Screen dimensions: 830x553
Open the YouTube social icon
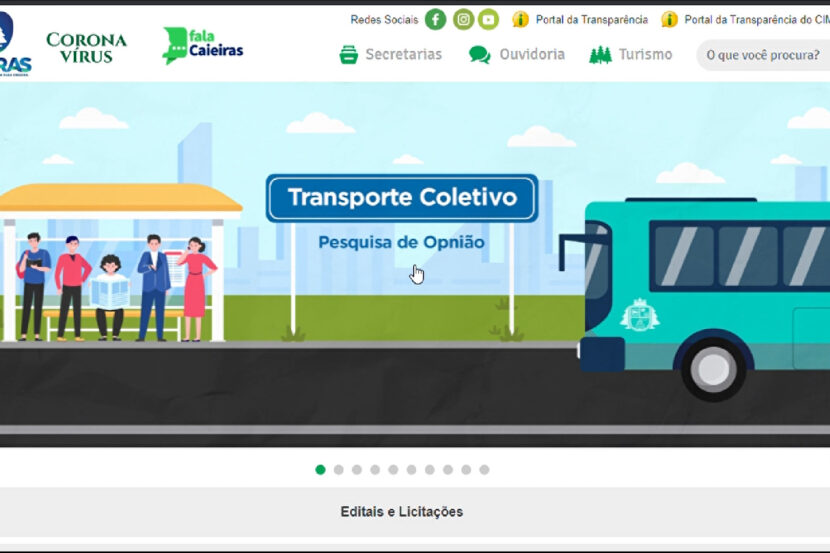[x=488, y=19]
